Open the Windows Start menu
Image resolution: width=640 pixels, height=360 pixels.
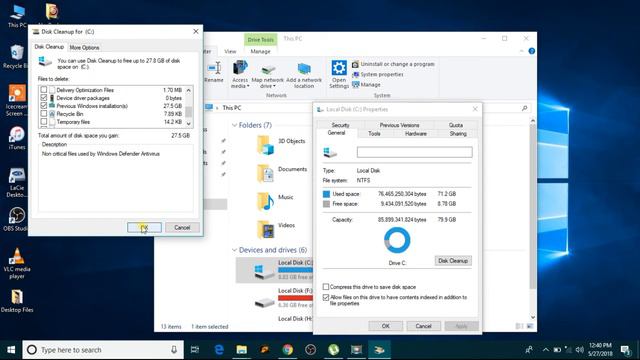[x=11, y=350]
